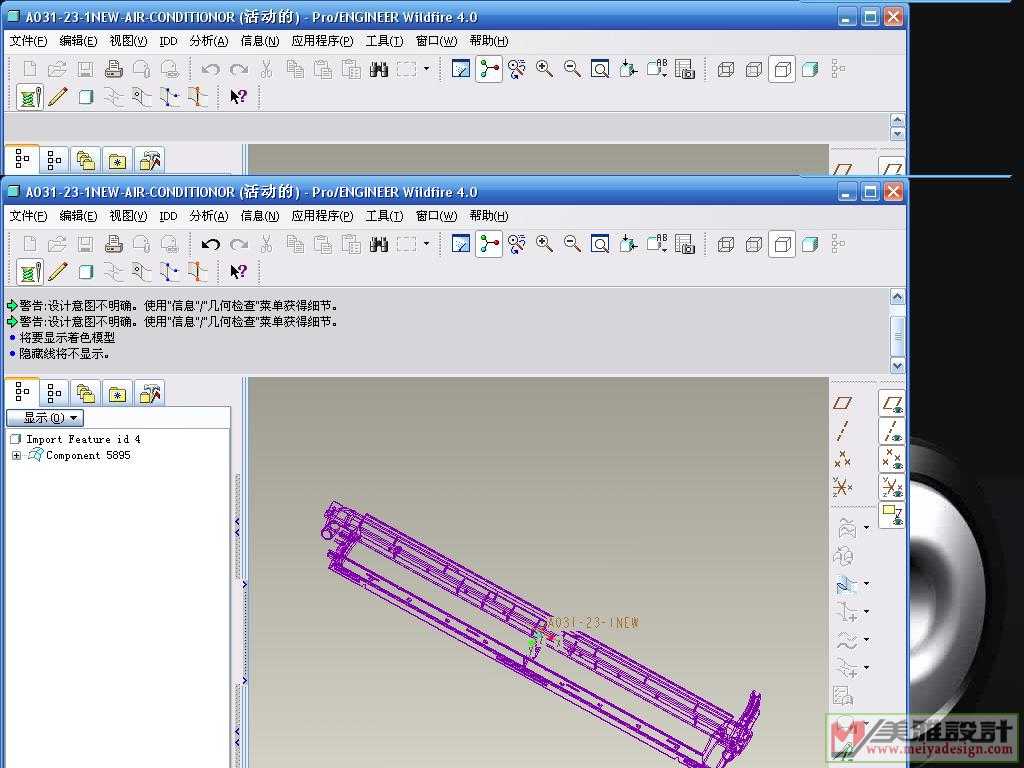
Task: Open the Connections tab with tools icon
Action: click(150, 394)
